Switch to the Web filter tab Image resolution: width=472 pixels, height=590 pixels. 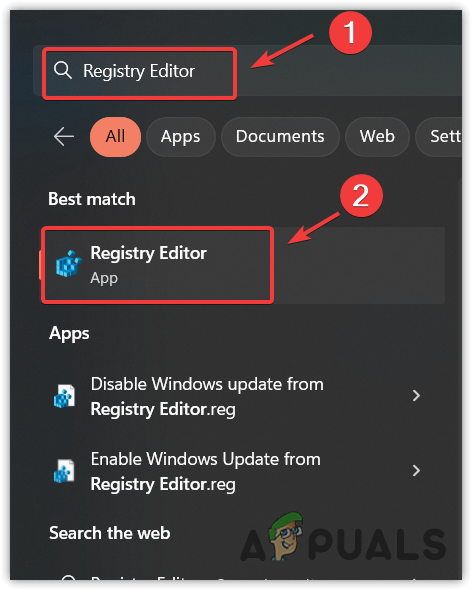pos(377,137)
